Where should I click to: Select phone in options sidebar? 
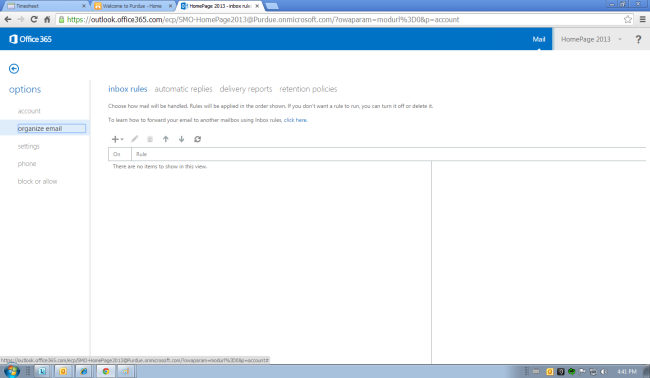[27, 164]
